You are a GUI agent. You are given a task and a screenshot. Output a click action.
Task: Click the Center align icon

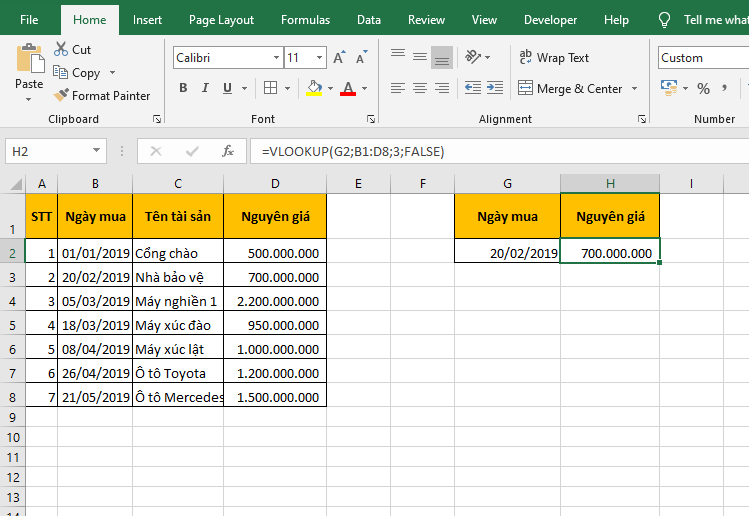click(x=421, y=89)
